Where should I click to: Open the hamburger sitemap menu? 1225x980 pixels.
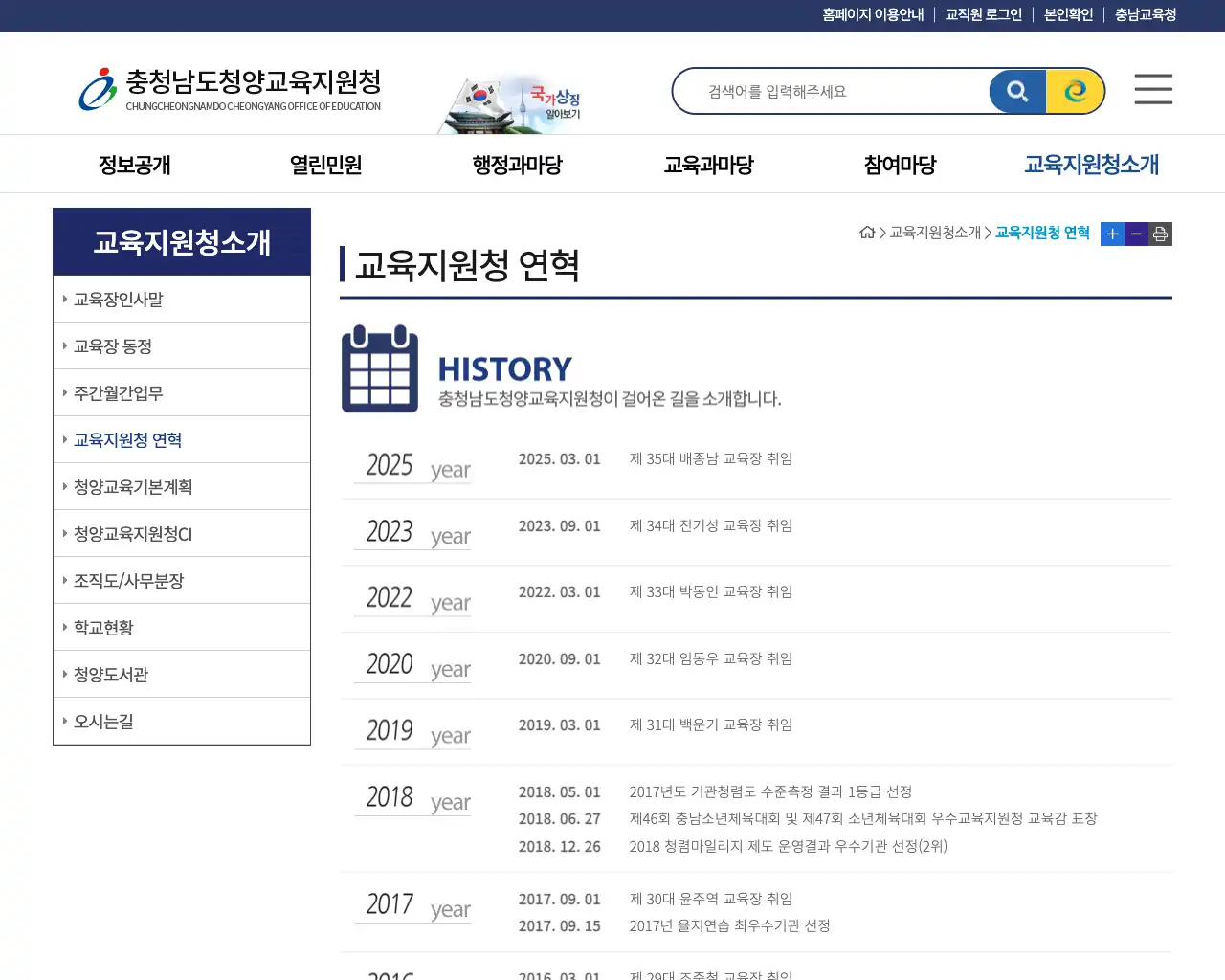(1153, 89)
